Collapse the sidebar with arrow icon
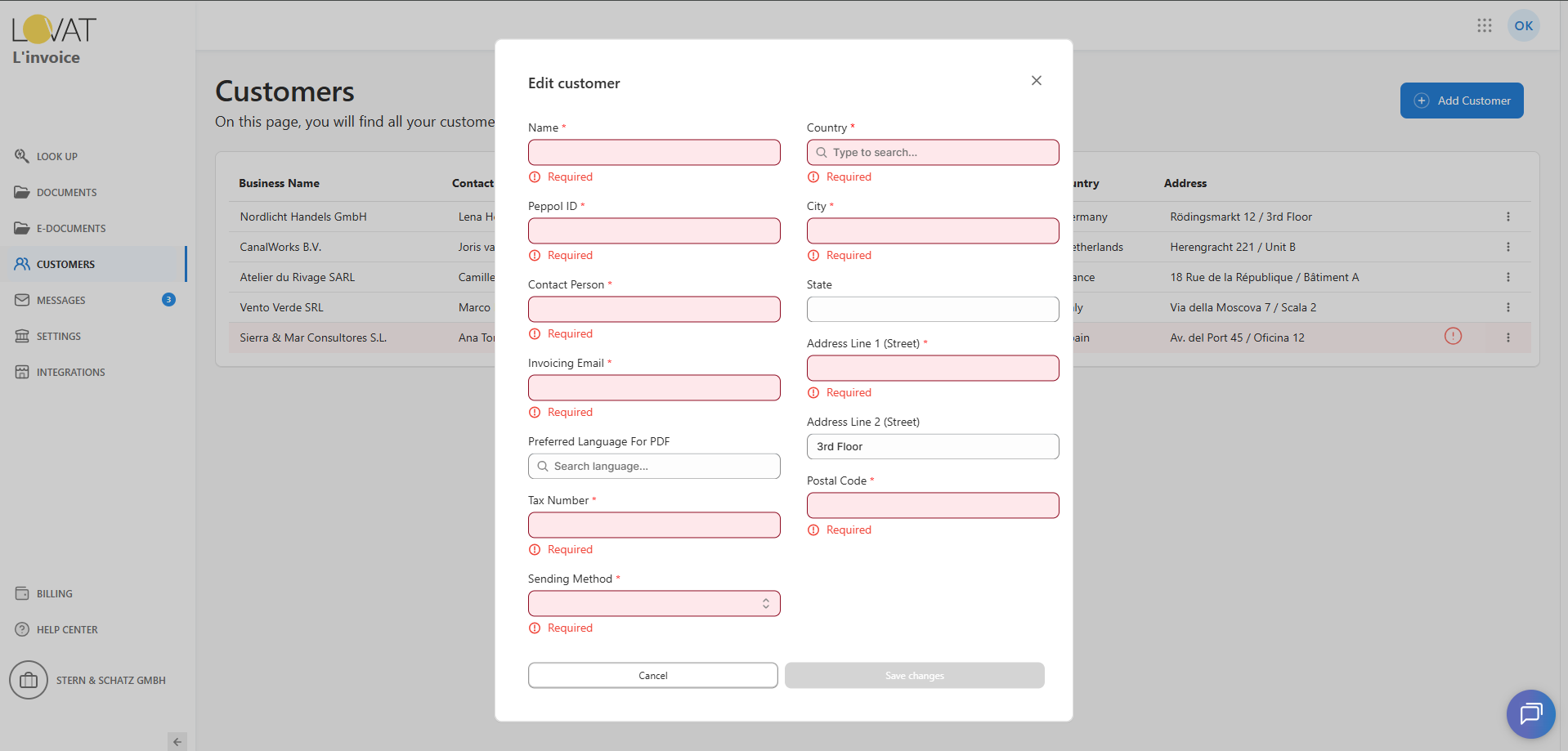This screenshot has width=1568, height=751. [x=177, y=742]
